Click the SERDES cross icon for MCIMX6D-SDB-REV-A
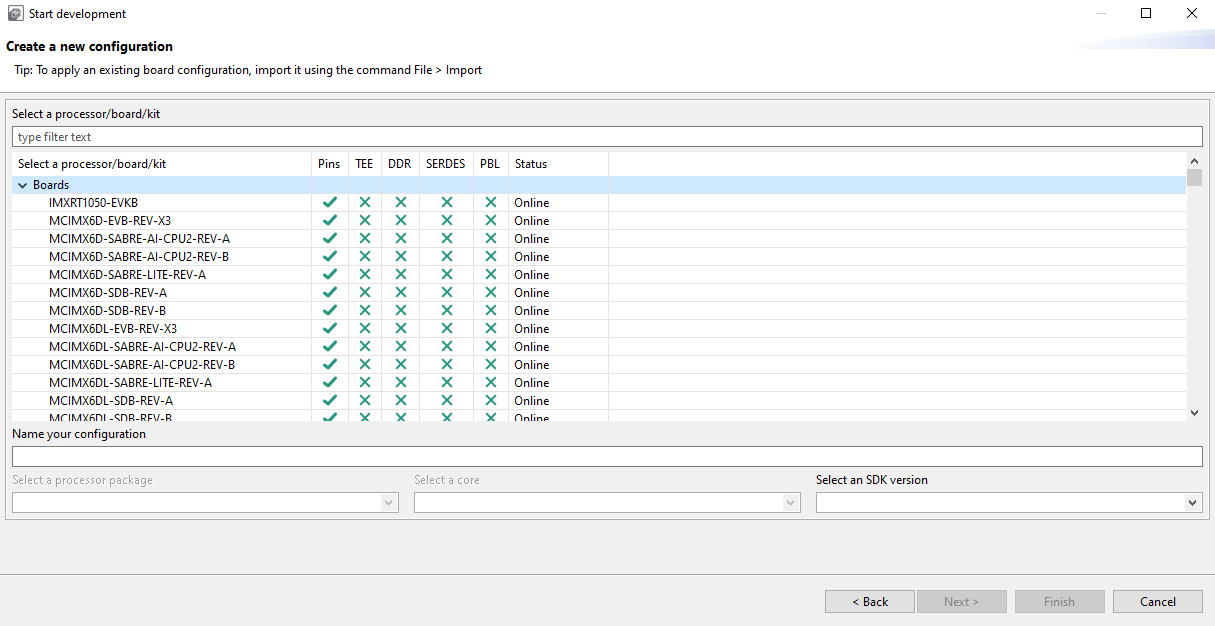The height and width of the screenshot is (626, 1215). click(447, 292)
